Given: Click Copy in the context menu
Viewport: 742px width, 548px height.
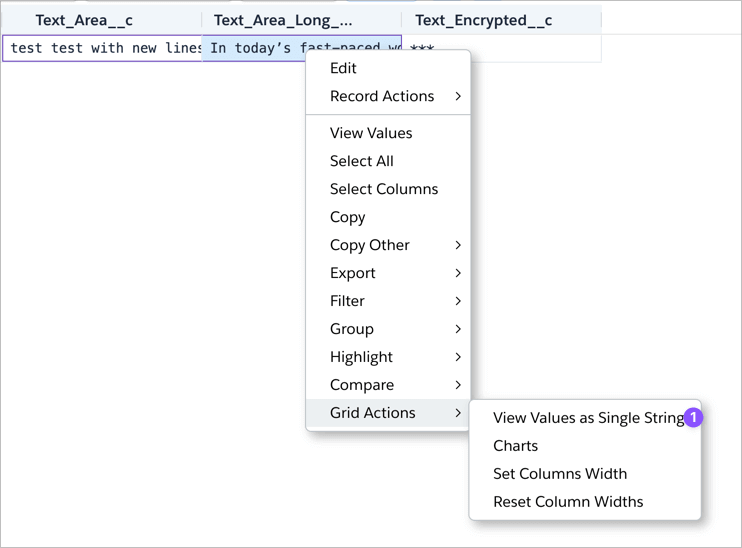Looking at the screenshot, I should click(348, 217).
